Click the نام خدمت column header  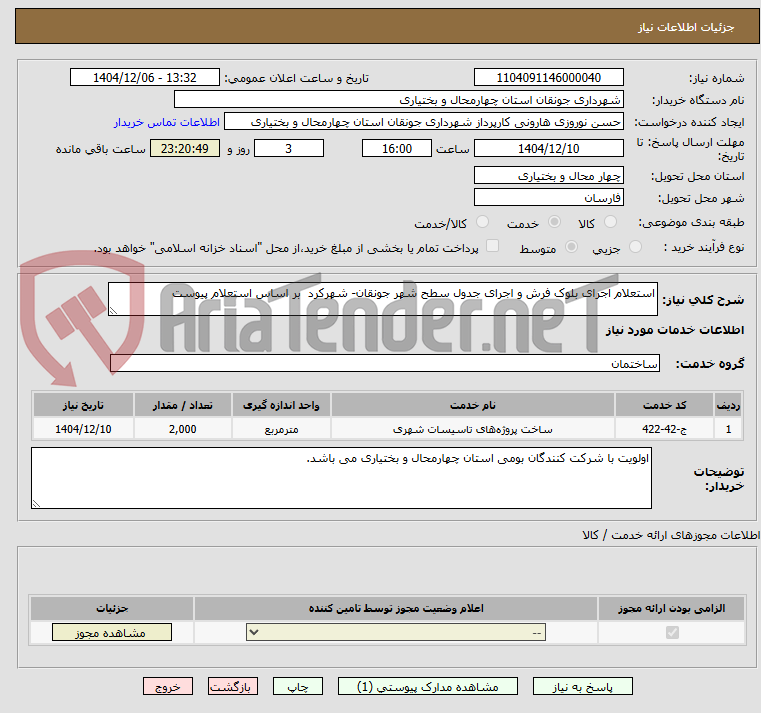pyautogui.click(x=473, y=405)
